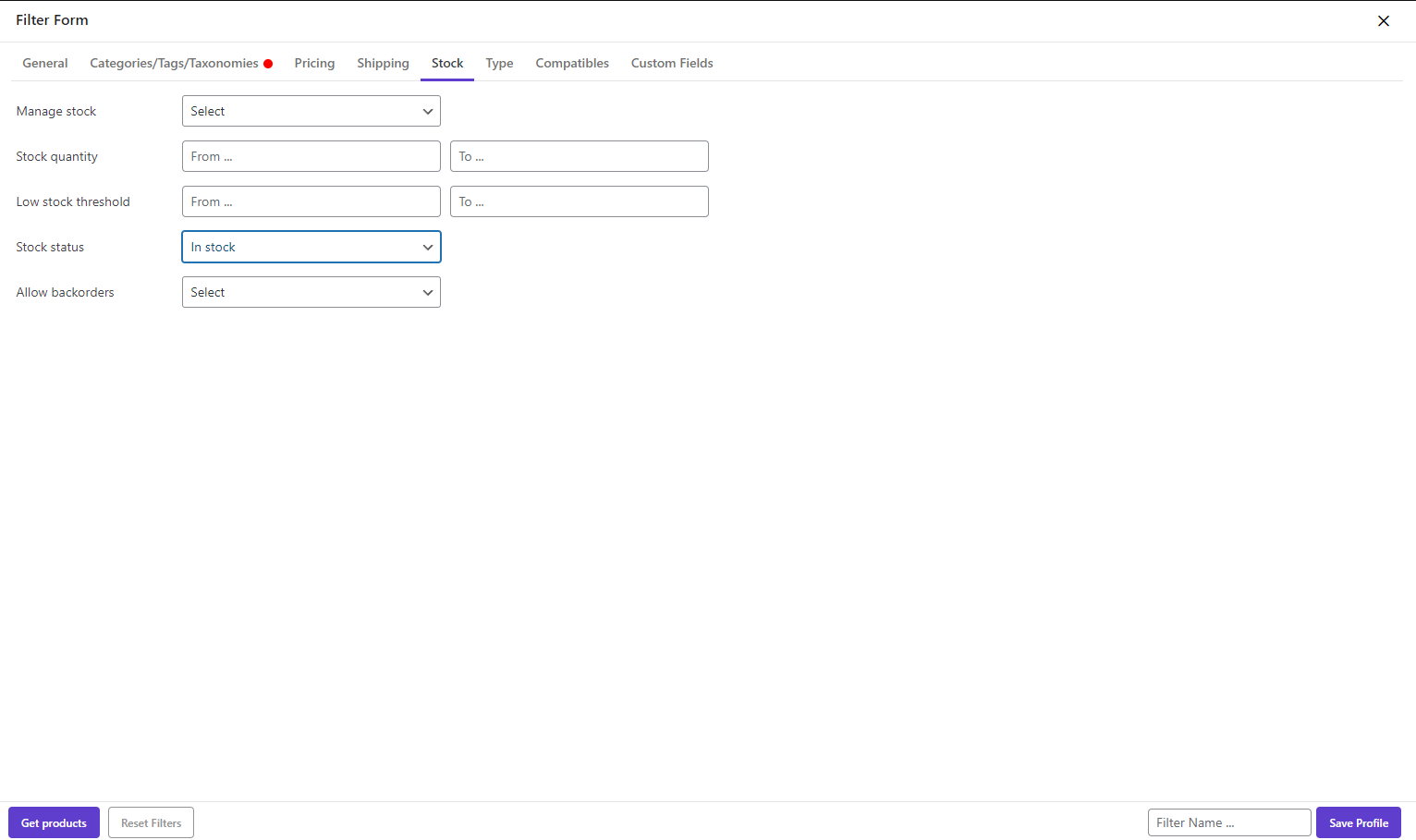Screen dimensions: 1416x840
Task: Click the Reset Filters button
Action: [151, 822]
